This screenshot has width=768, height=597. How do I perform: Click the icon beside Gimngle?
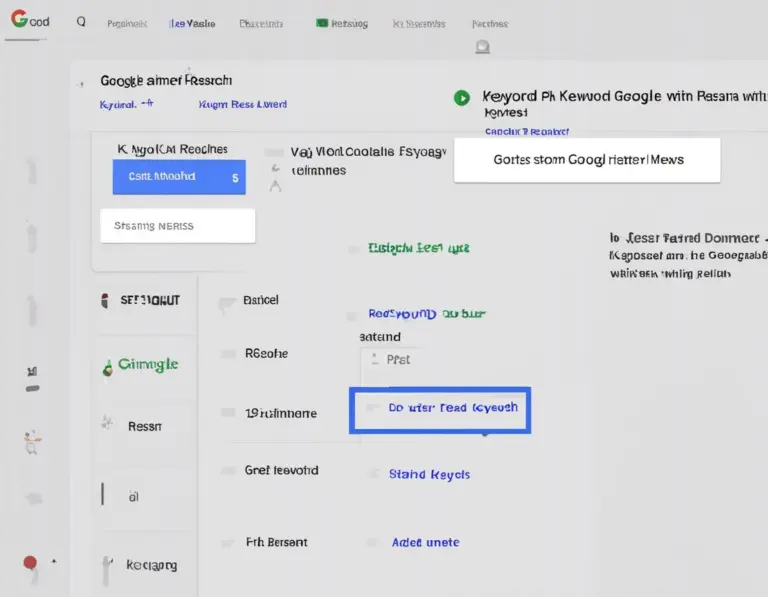107,368
